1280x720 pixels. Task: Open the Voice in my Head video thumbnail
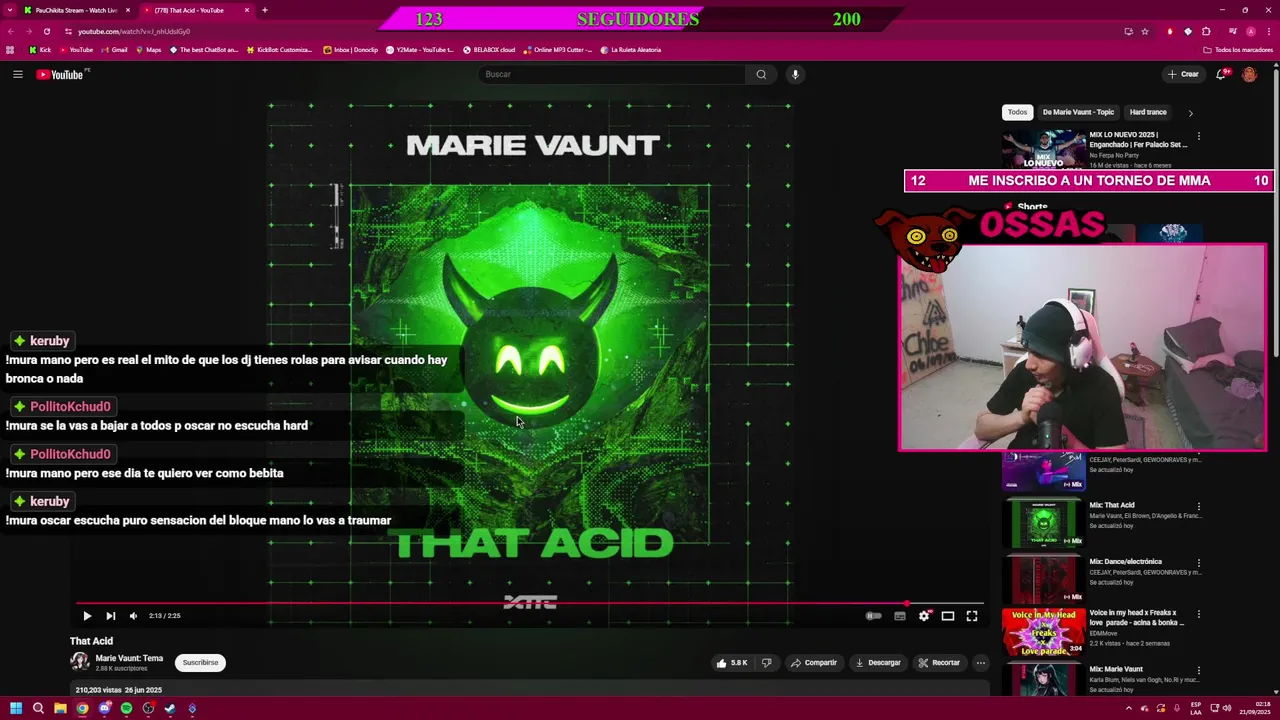tap(1044, 632)
